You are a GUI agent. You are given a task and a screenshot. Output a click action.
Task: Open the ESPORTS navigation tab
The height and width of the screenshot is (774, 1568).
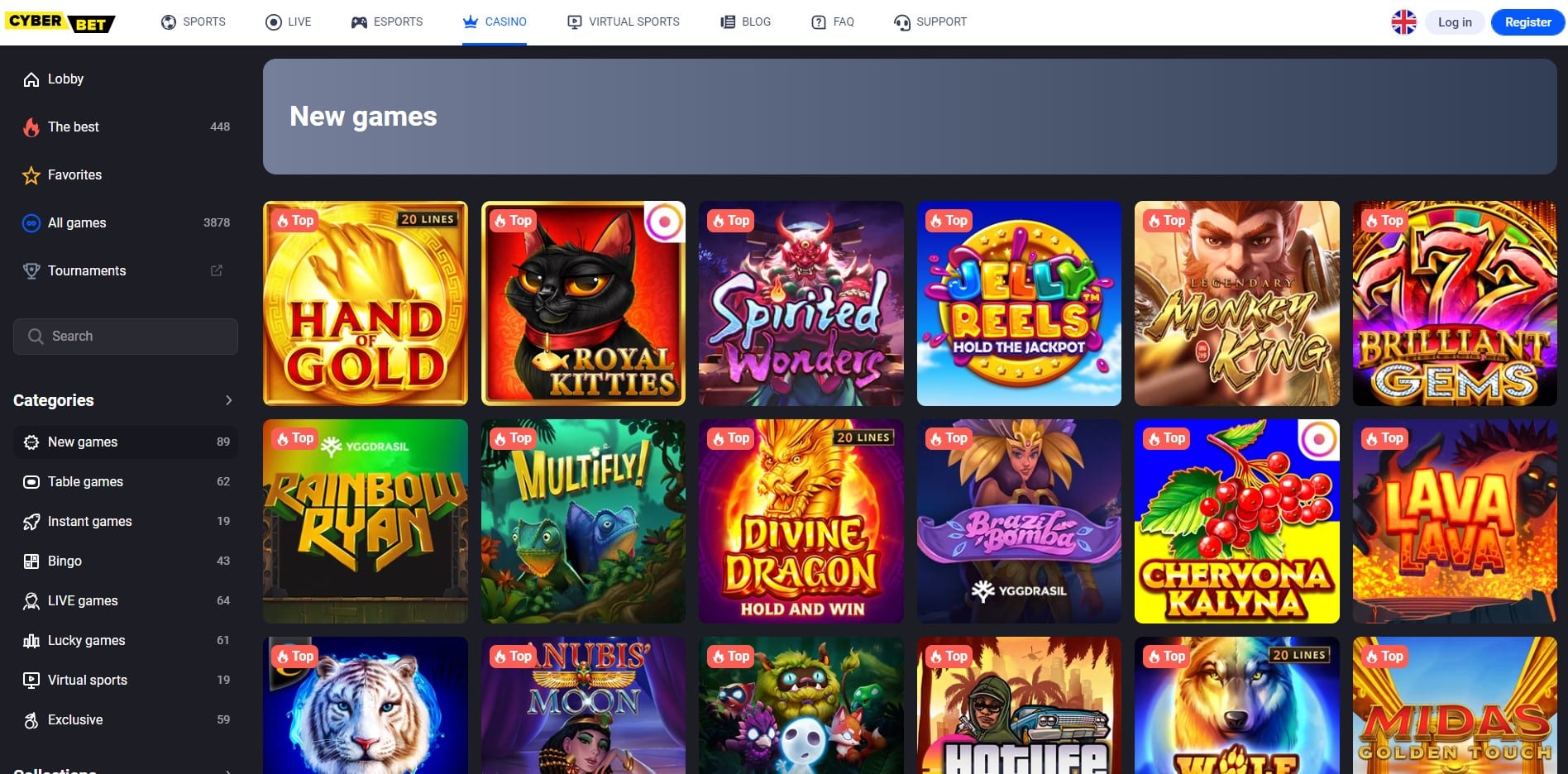pos(387,22)
